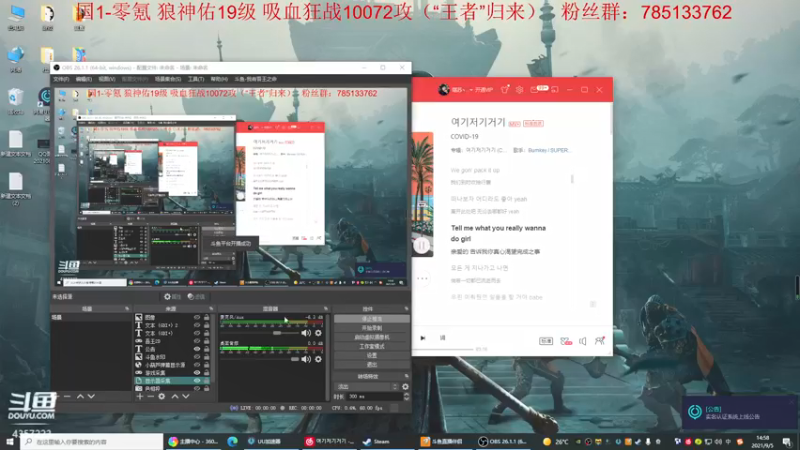Open mic channel settings gear in OBS mixer
Image resolution: width=800 pixels, height=450 pixels.
click(318, 333)
